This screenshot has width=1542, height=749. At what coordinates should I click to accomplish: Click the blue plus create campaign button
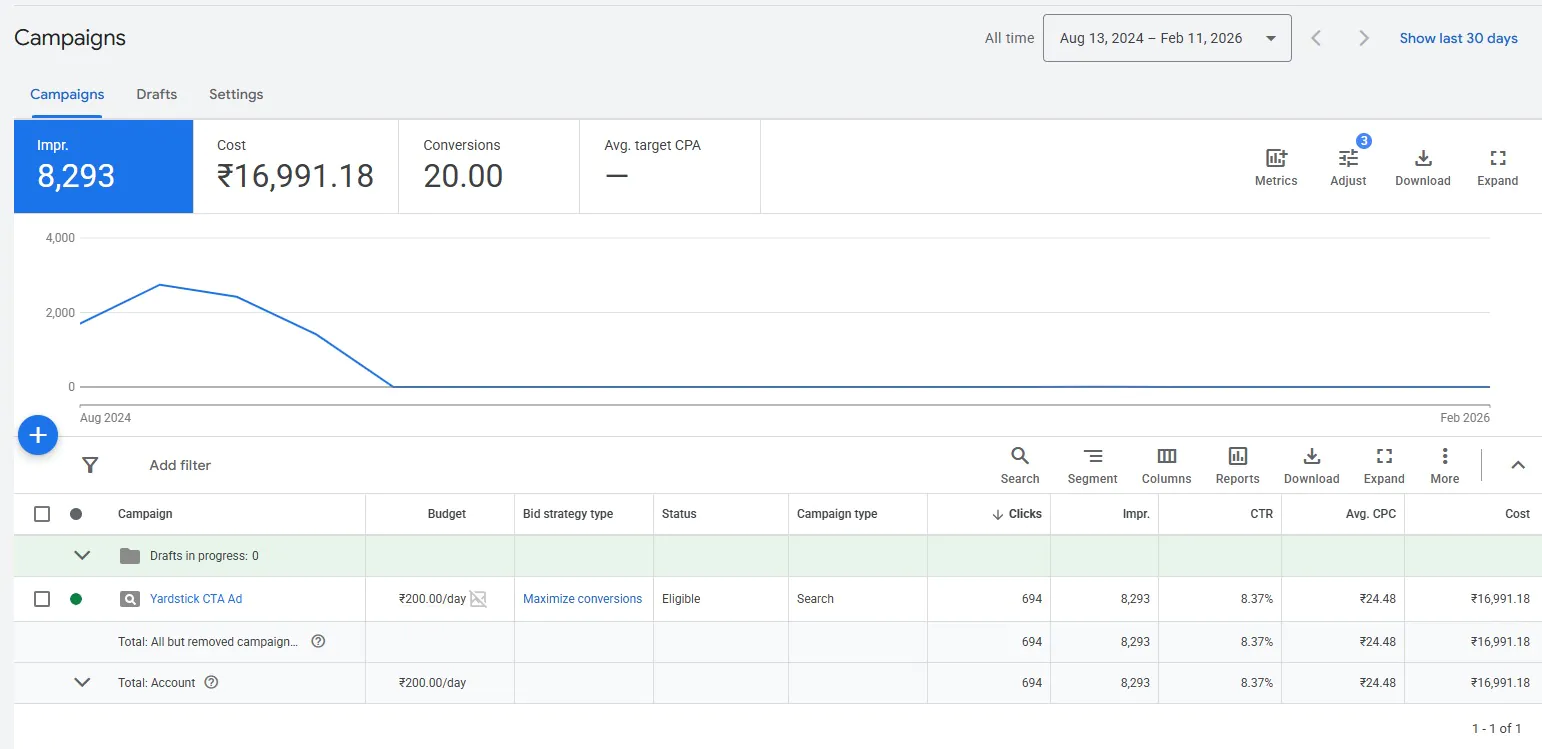(x=38, y=435)
